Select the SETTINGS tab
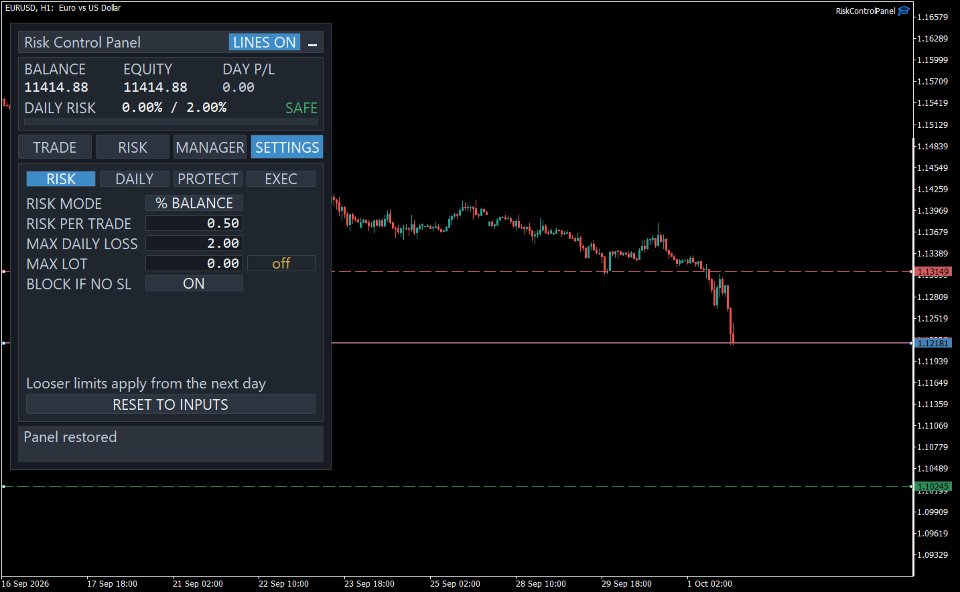This screenshot has height=592, width=960. [287, 148]
